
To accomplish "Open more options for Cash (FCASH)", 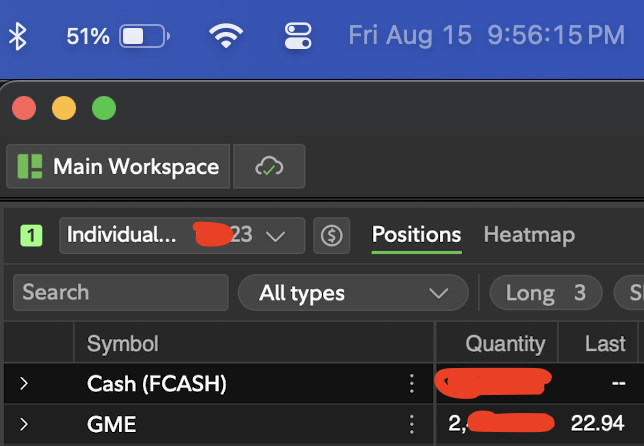I will [x=412, y=384].
